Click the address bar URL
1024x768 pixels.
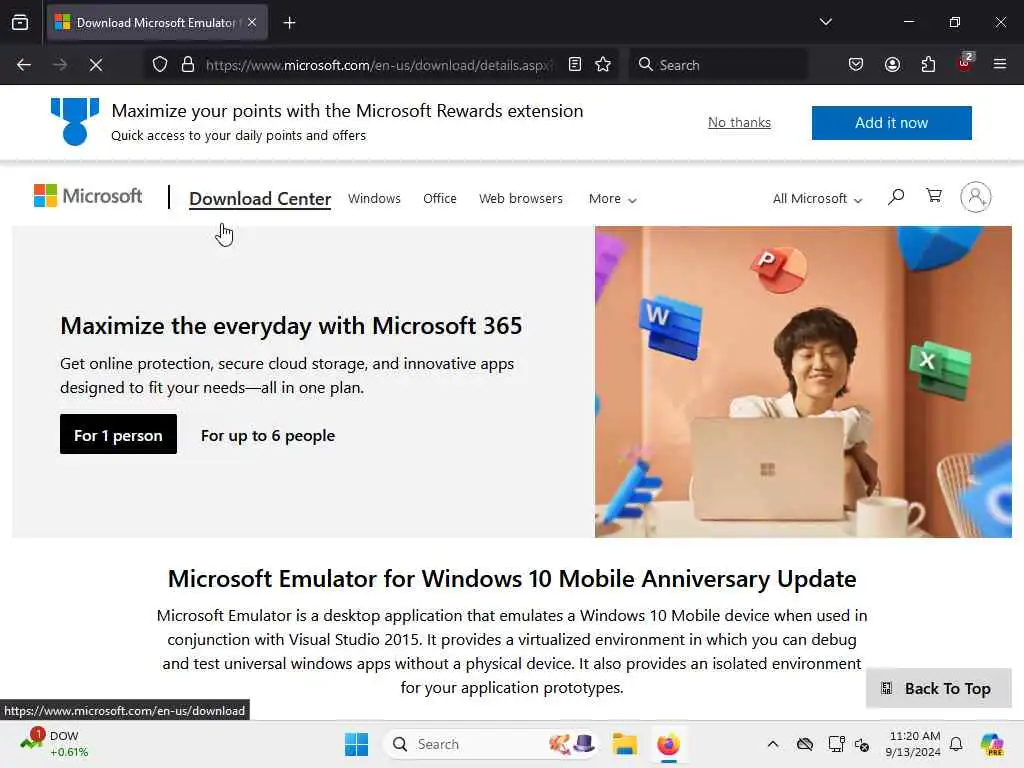[379, 65]
